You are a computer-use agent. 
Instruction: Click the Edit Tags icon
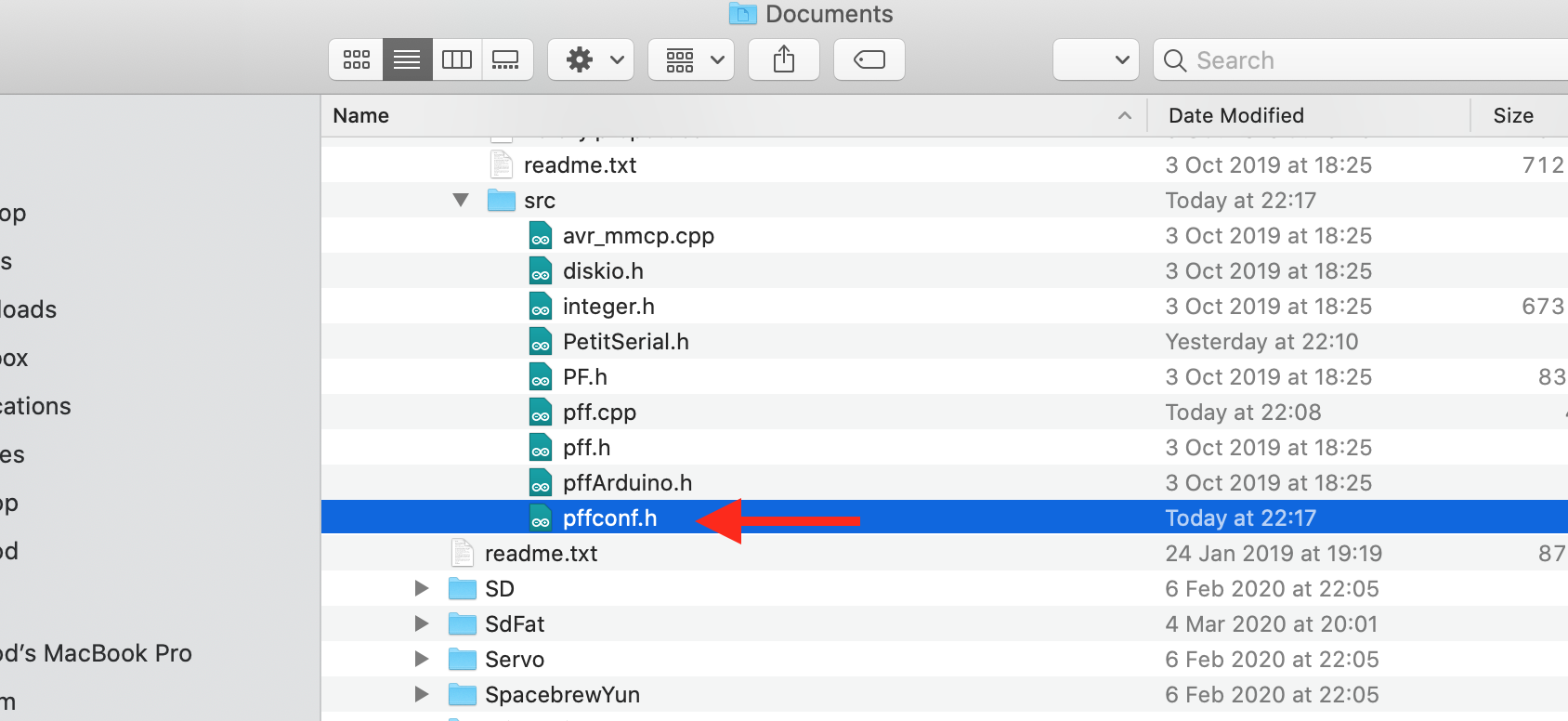(869, 60)
